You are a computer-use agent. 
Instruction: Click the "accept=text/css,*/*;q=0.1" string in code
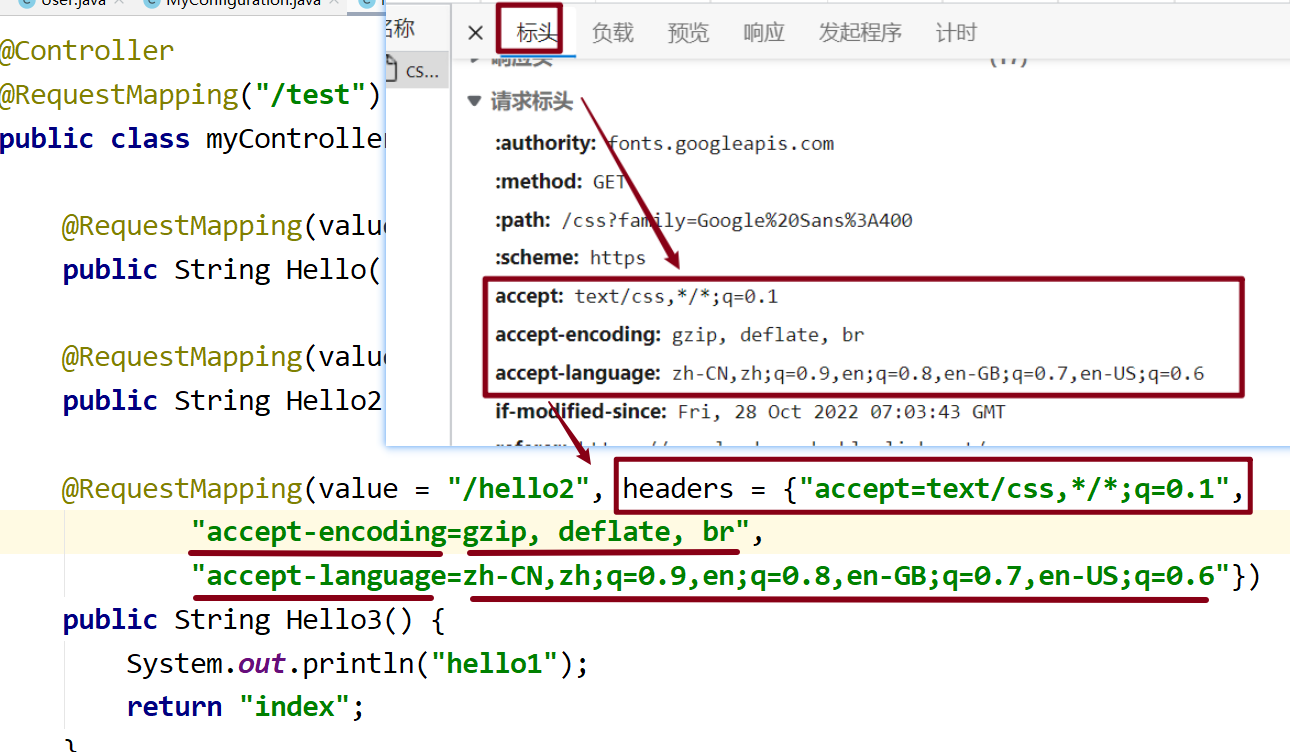click(x=1013, y=489)
